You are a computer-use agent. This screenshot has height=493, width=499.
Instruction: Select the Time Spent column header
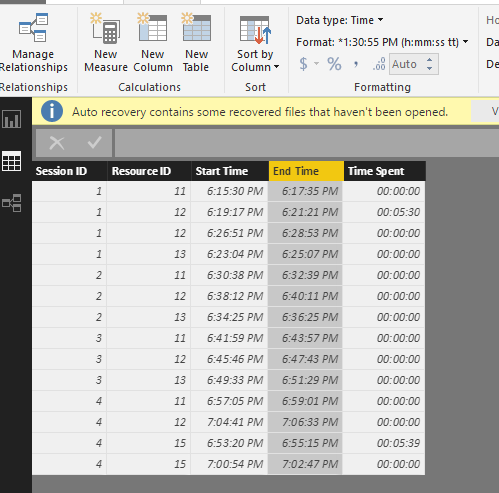point(385,171)
